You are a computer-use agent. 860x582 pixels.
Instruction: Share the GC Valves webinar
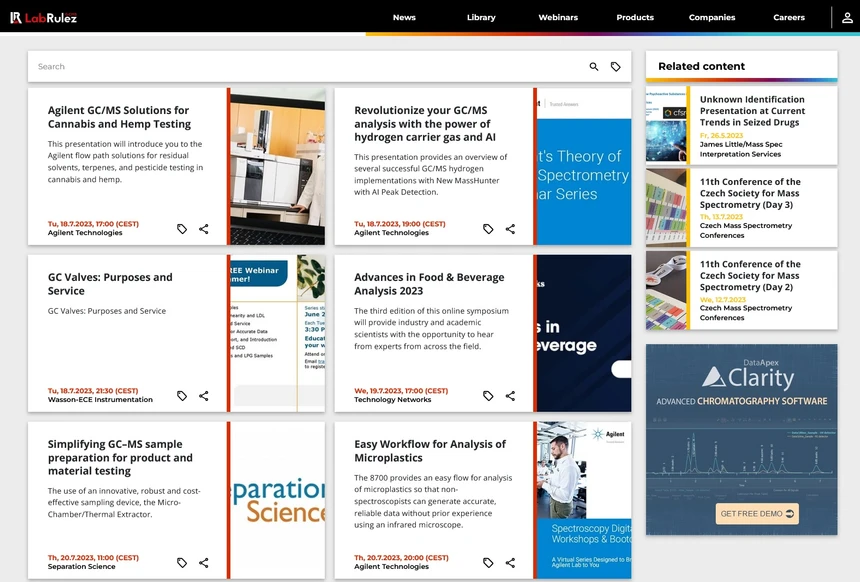(x=203, y=395)
